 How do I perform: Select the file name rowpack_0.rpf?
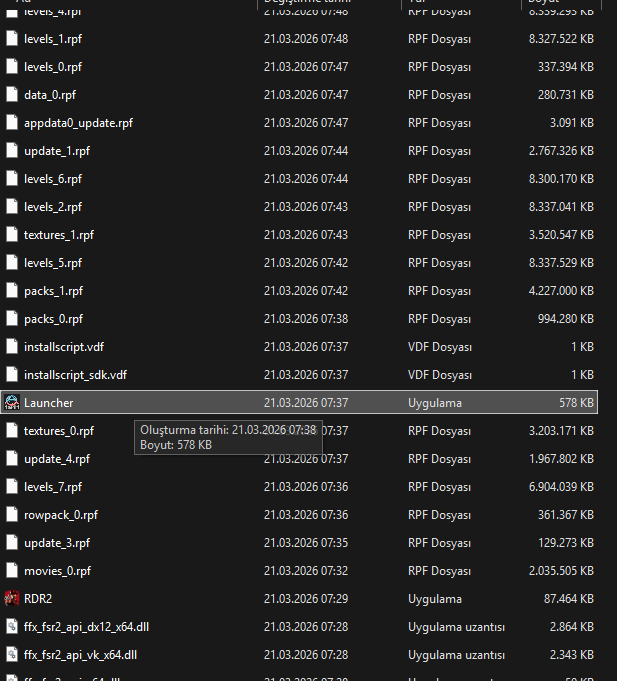pos(61,515)
